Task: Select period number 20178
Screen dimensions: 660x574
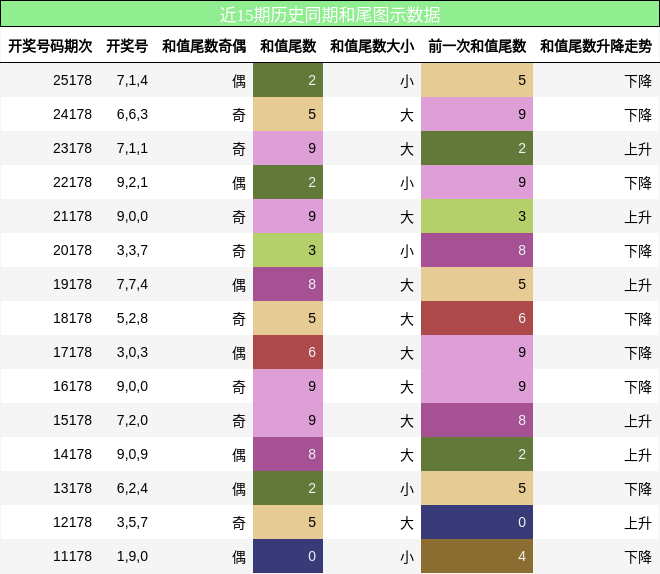Action: click(x=72, y=250)
